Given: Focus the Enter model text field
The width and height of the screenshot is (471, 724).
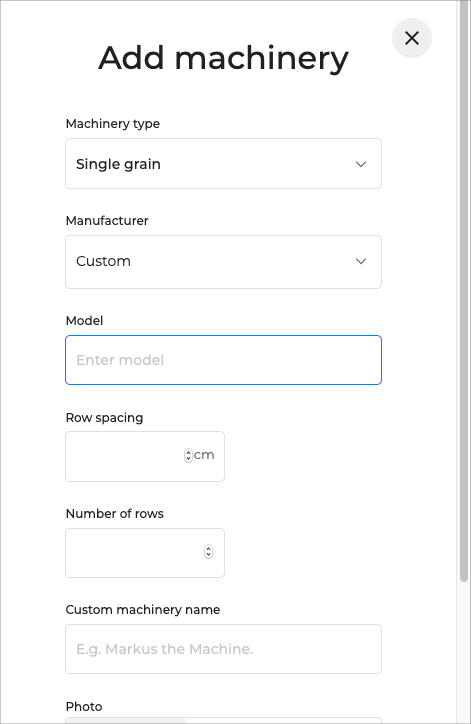Looking at the screenshot, I should pyautogui.click(x=223, y=360).
